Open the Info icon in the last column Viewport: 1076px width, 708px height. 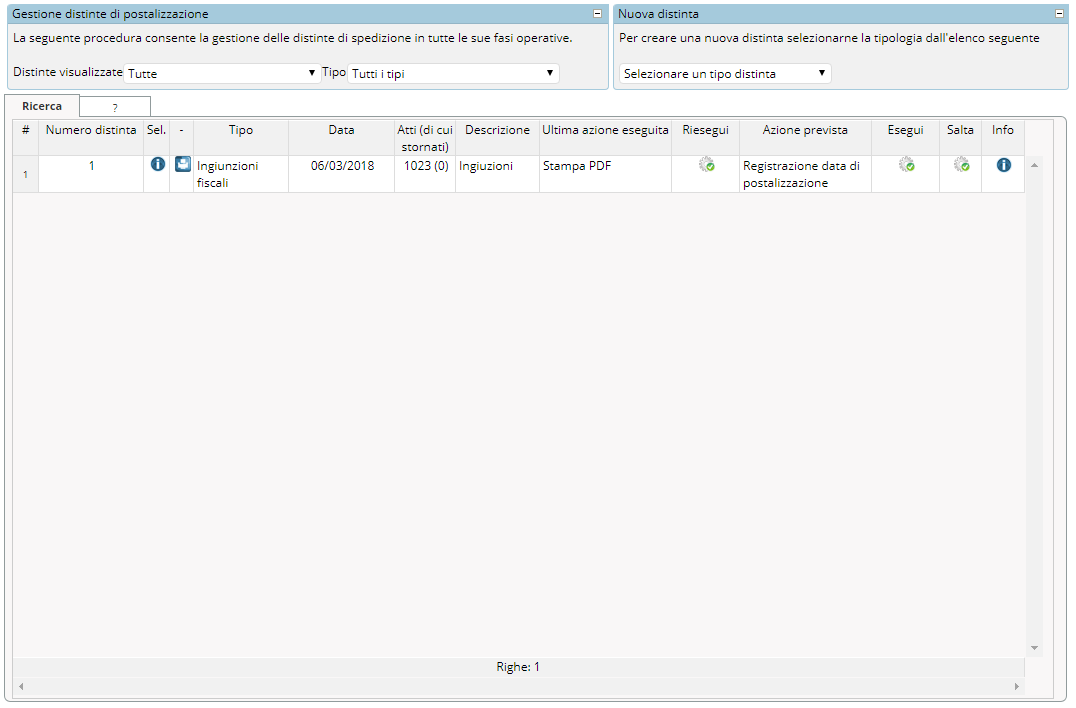click(x=1003, y=165)
